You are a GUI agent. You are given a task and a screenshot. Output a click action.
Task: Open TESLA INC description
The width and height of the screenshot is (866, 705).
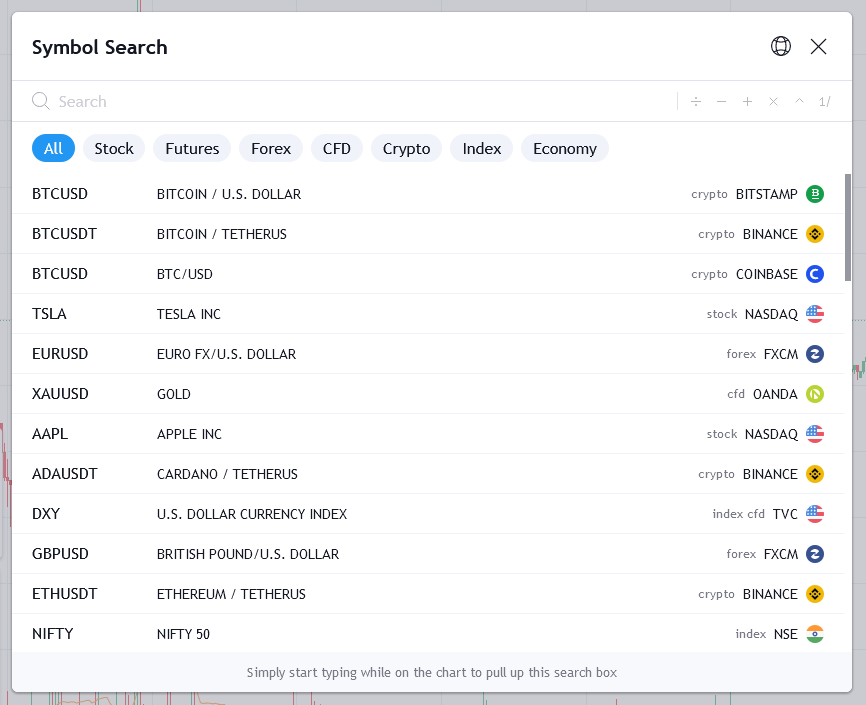pyautogui.click(x=188, y=314)
